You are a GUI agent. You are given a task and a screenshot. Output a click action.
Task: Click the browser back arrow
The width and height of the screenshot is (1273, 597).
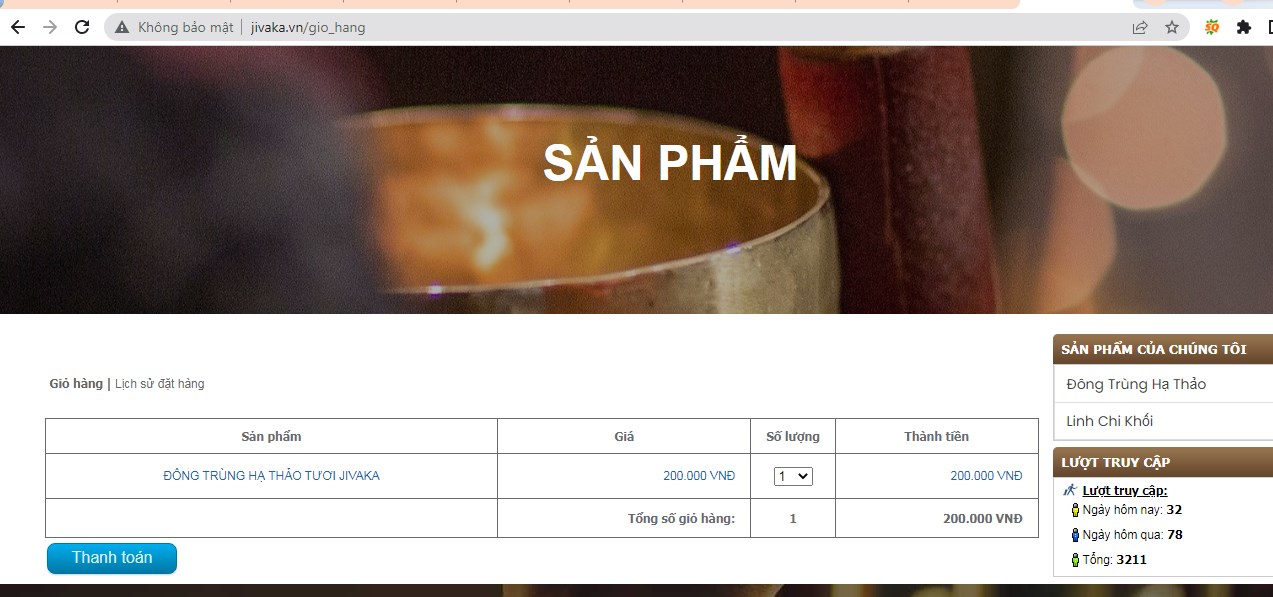pyautogui.click(x=17, y=27)
